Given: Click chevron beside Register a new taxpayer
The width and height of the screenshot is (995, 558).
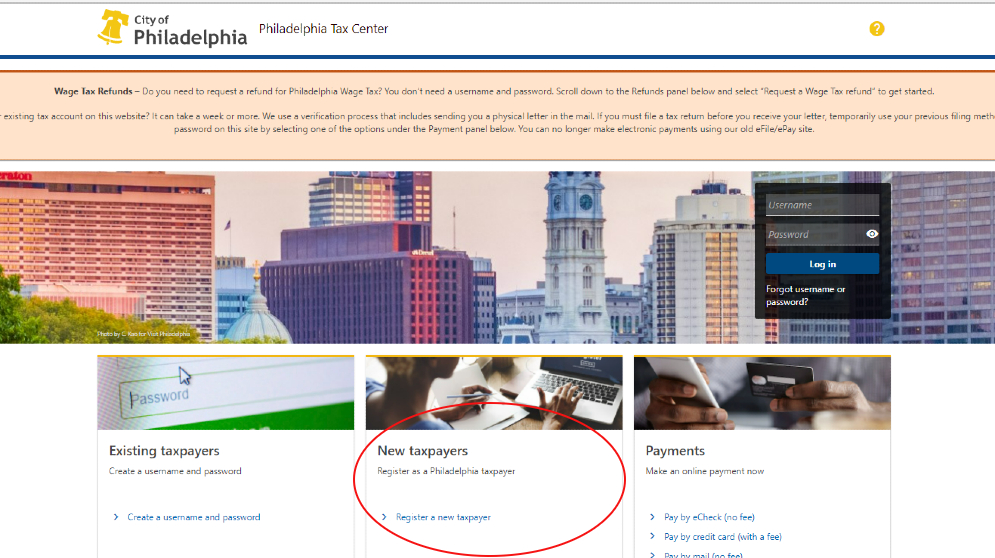Looking at the screenshot, I should click(x=384, y=517).
